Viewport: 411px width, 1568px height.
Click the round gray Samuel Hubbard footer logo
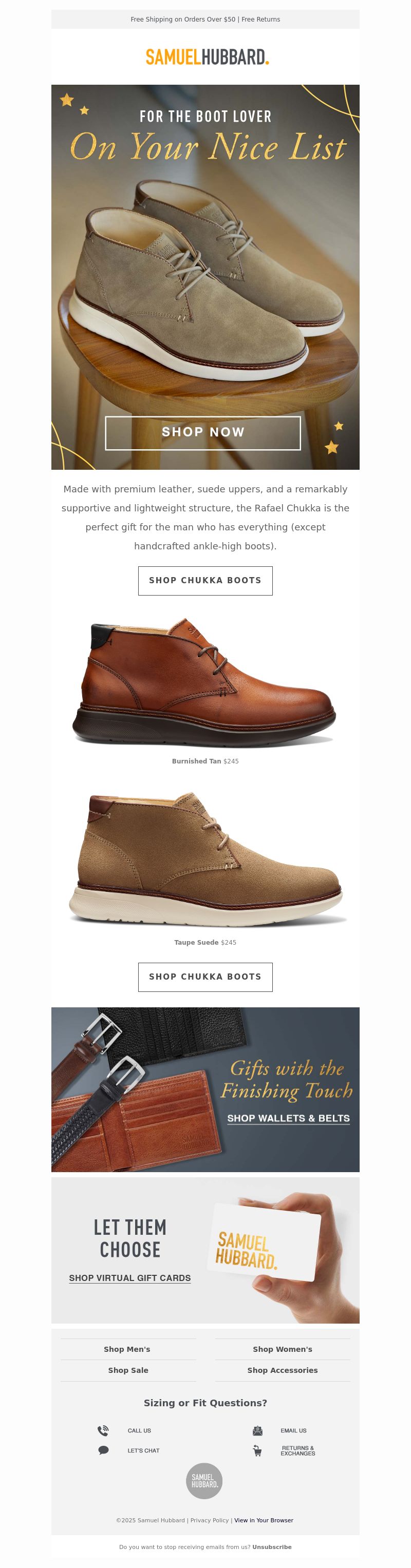click(204, 1481)
